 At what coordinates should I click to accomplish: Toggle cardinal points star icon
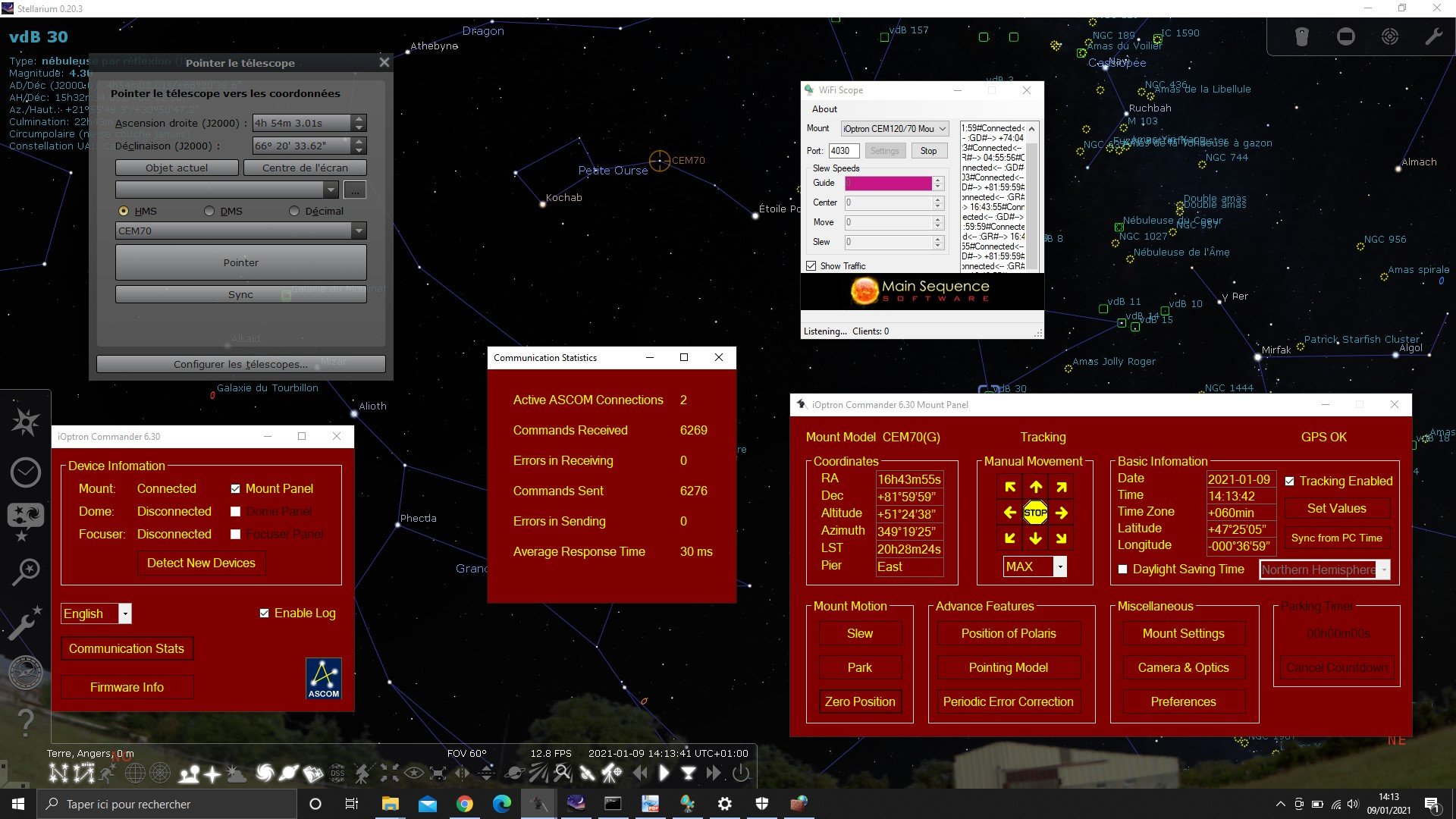point(212,773)
